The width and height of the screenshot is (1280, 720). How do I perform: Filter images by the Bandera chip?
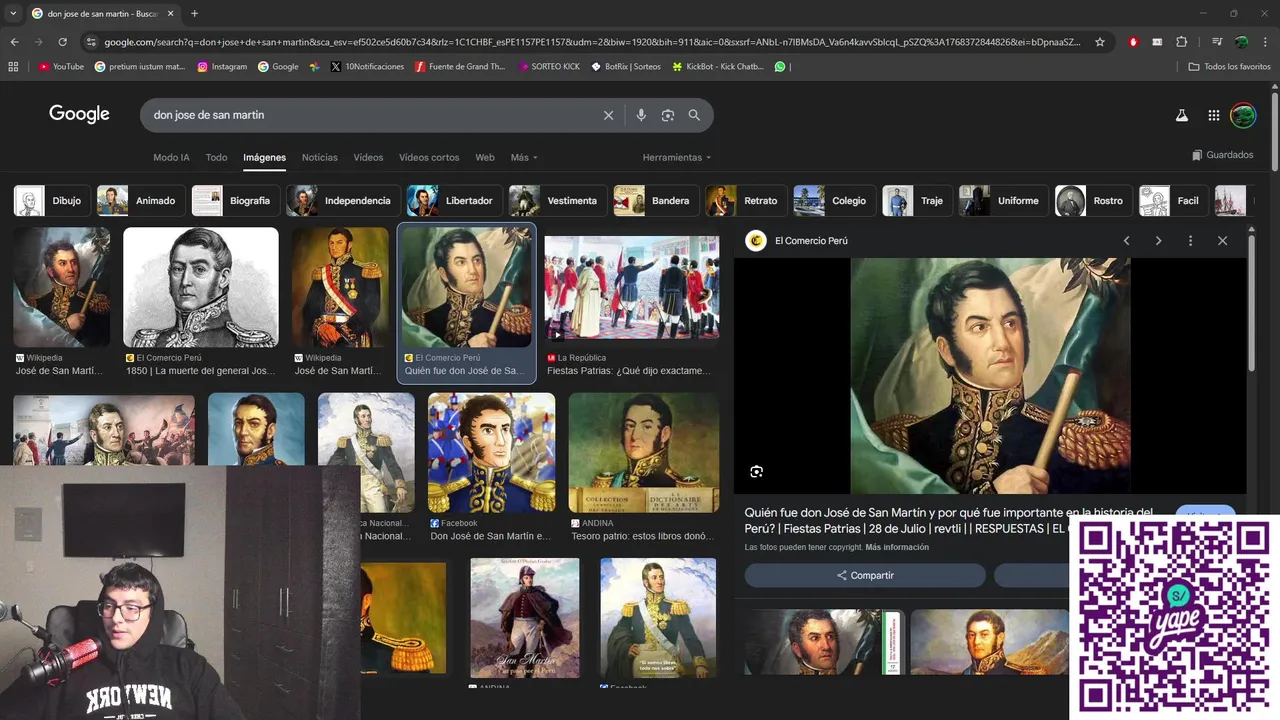pyautogui.click(x=654, y=200)
